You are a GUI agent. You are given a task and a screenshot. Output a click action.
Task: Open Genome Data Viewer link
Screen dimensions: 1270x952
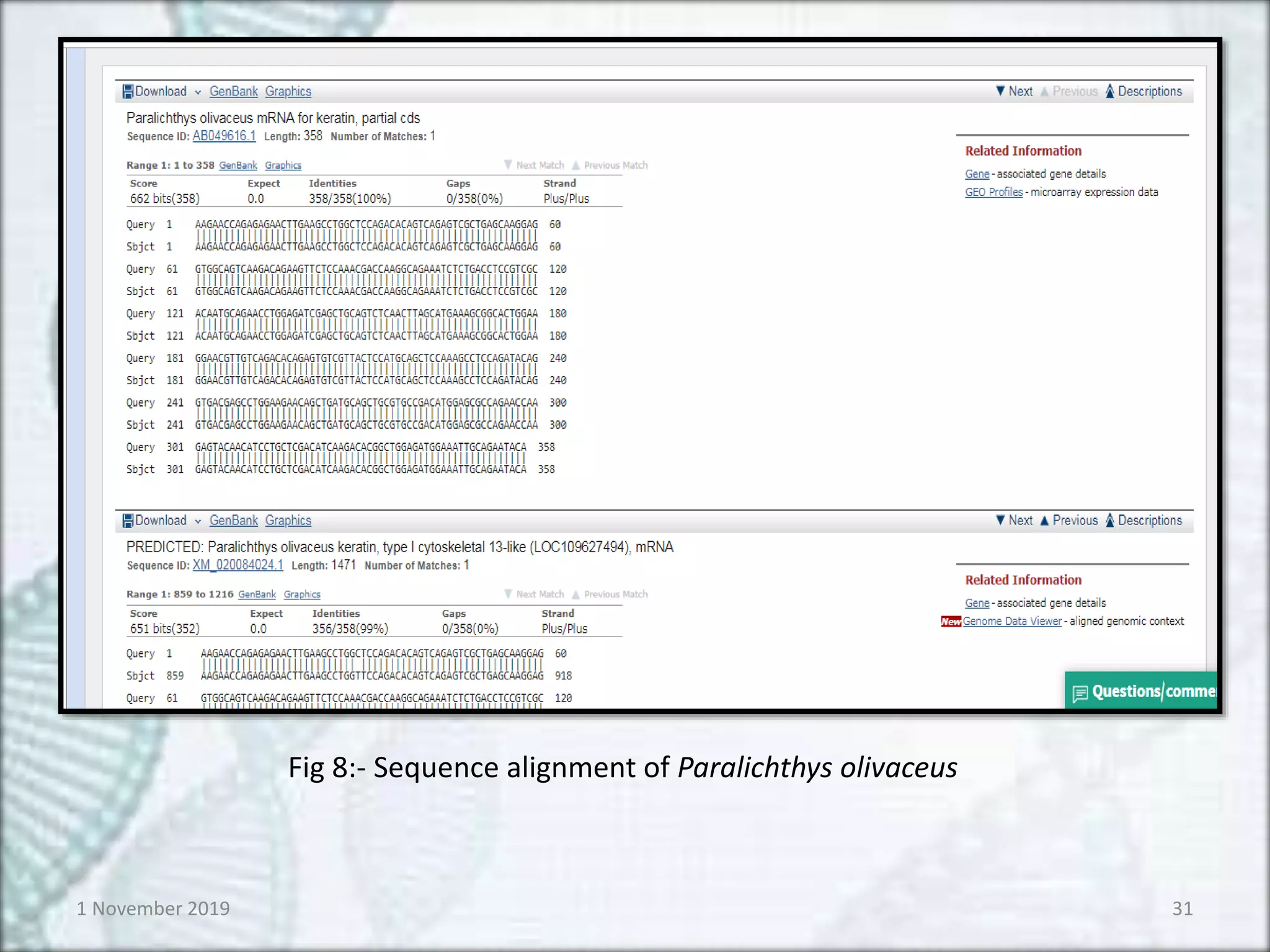click(x=1012, y=621)
